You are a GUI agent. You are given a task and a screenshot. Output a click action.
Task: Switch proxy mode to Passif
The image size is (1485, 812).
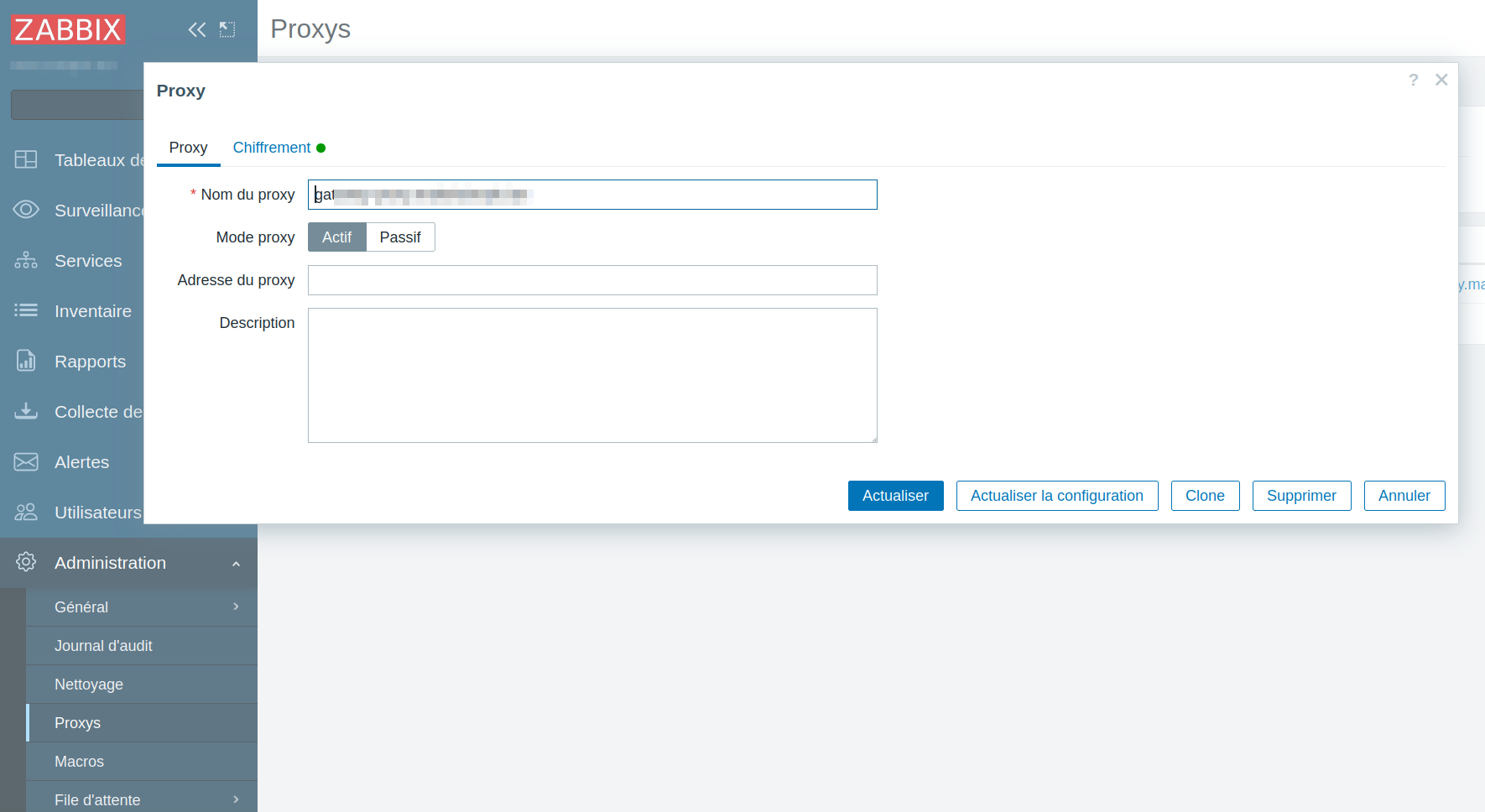(400, 237)
